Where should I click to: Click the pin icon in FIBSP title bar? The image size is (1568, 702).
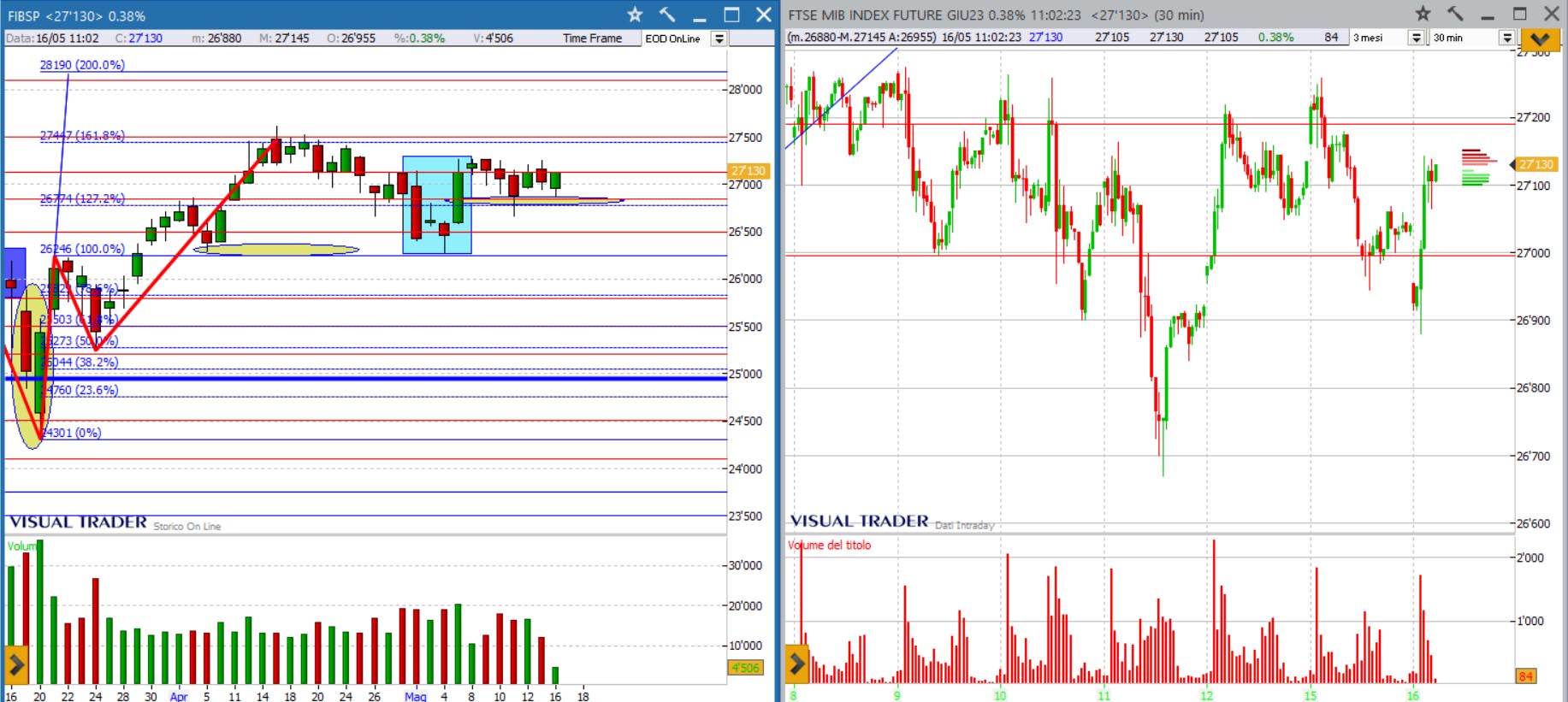pyautogui.click(x=667, y=15)
